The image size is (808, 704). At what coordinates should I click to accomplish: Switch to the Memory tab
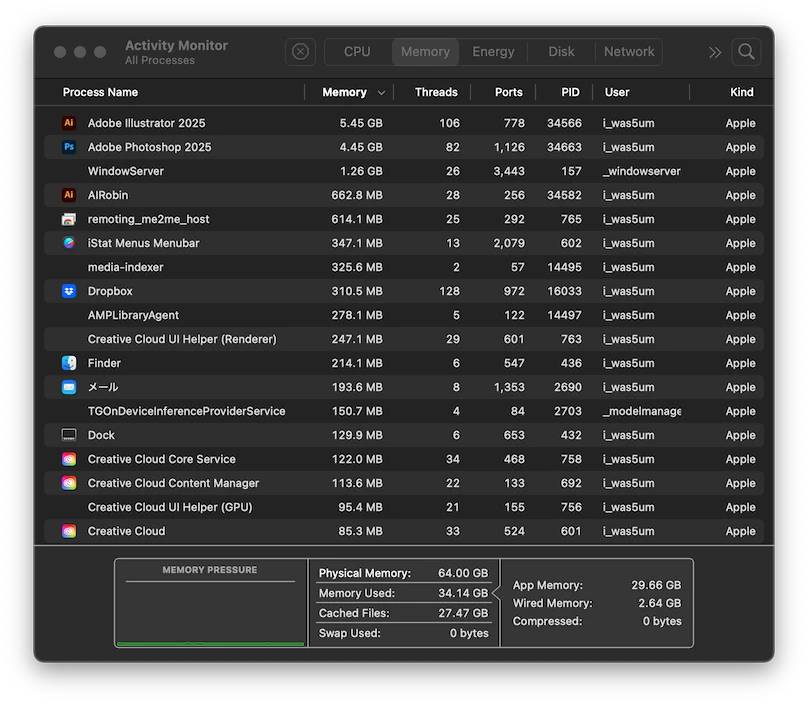pos(425,52)
